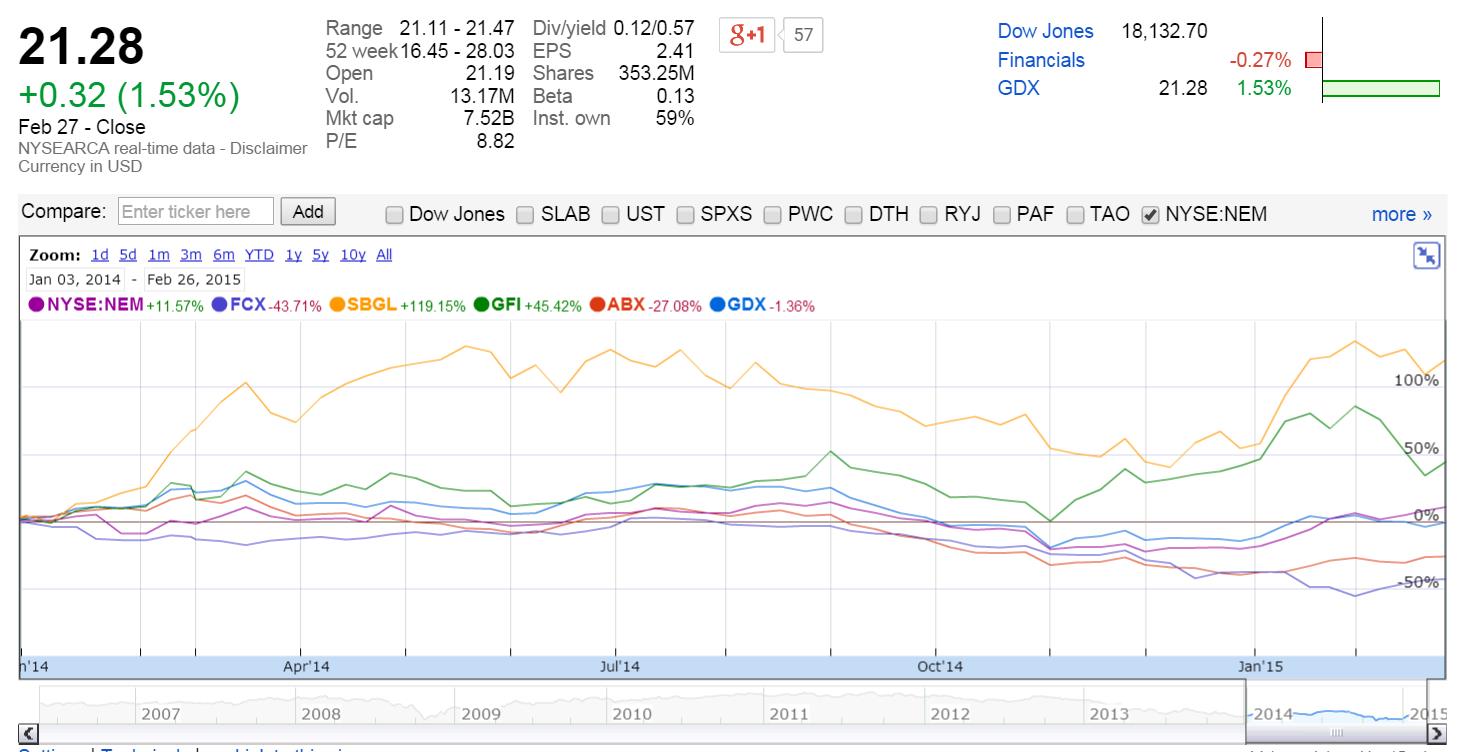
Task: Click the FCX legend dot
Action: pos(219,305)
